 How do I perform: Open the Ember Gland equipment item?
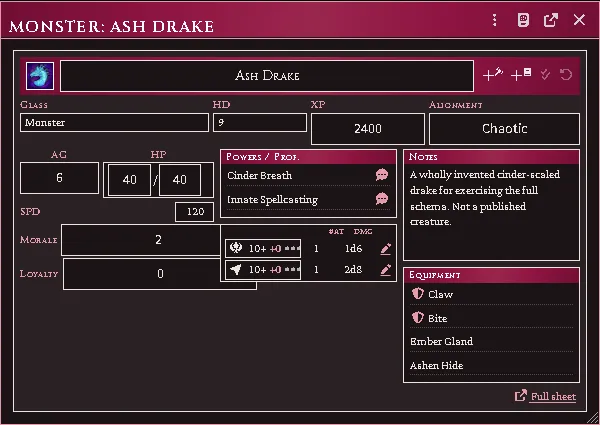coord(441,341)
